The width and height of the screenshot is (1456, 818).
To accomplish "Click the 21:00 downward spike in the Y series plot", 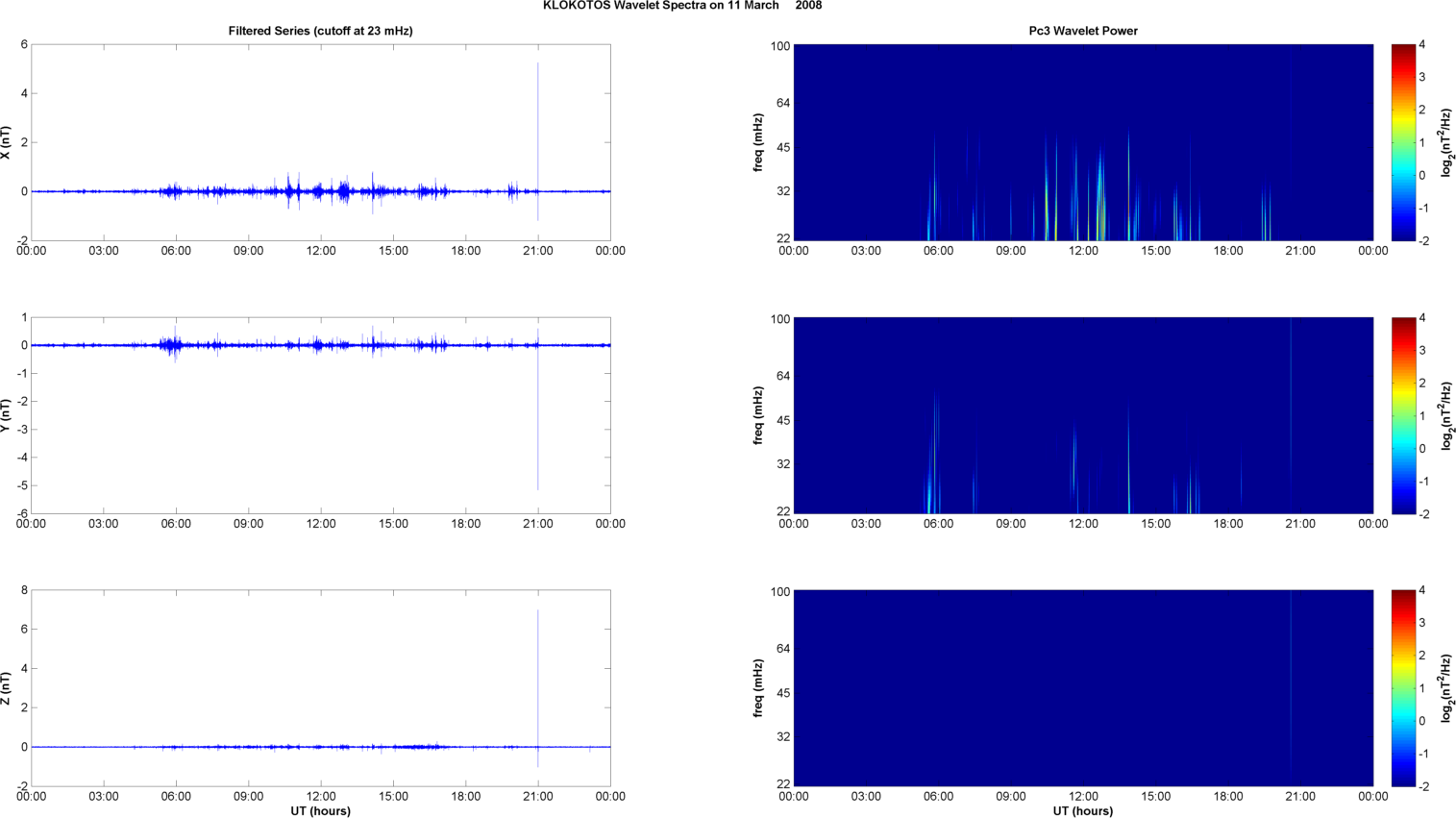I will click(538, 433).
